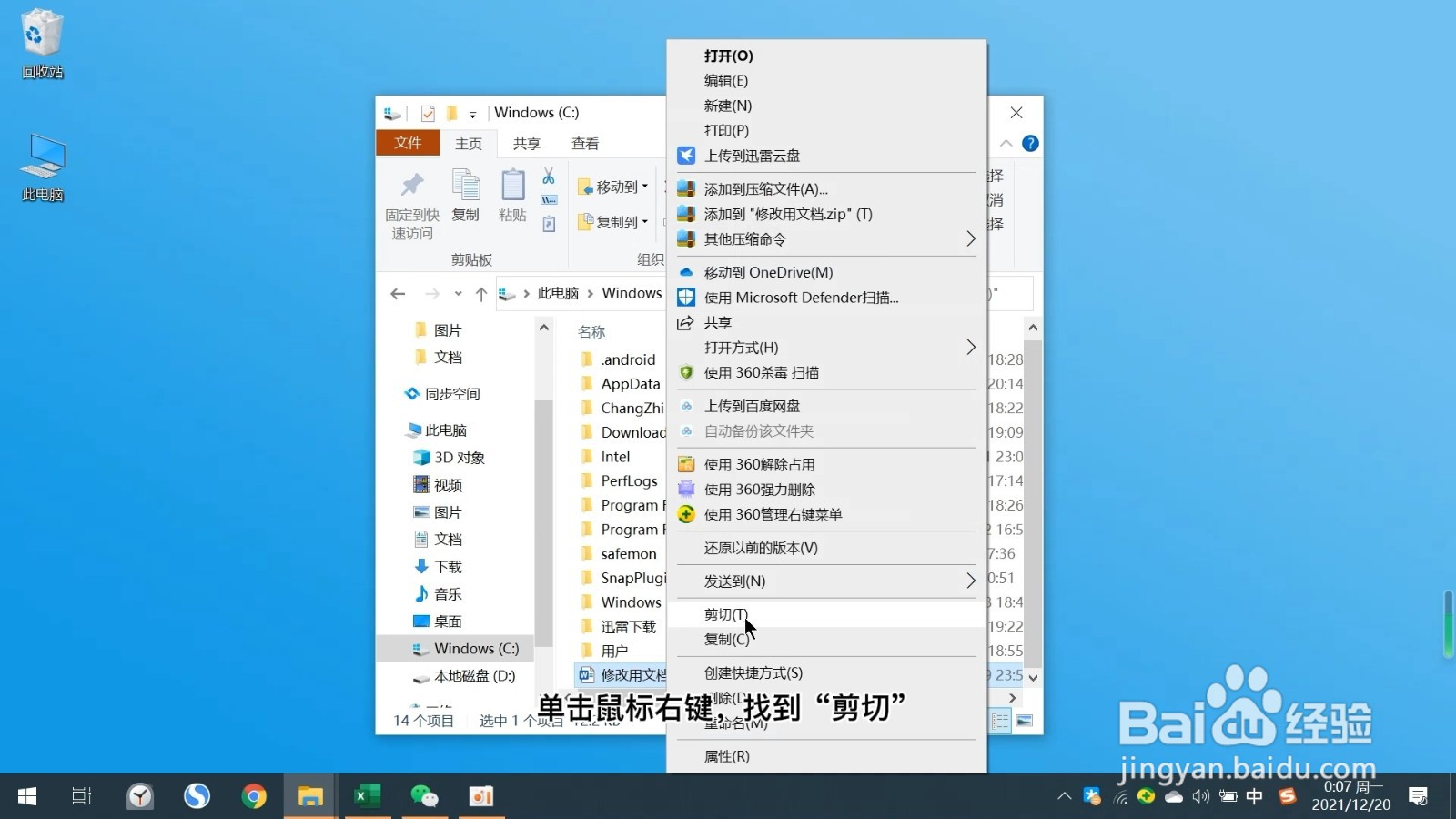Viewport: 1456px width, 819px height.
Task: Open Excel from the taskbar
Action: (367, 796)
